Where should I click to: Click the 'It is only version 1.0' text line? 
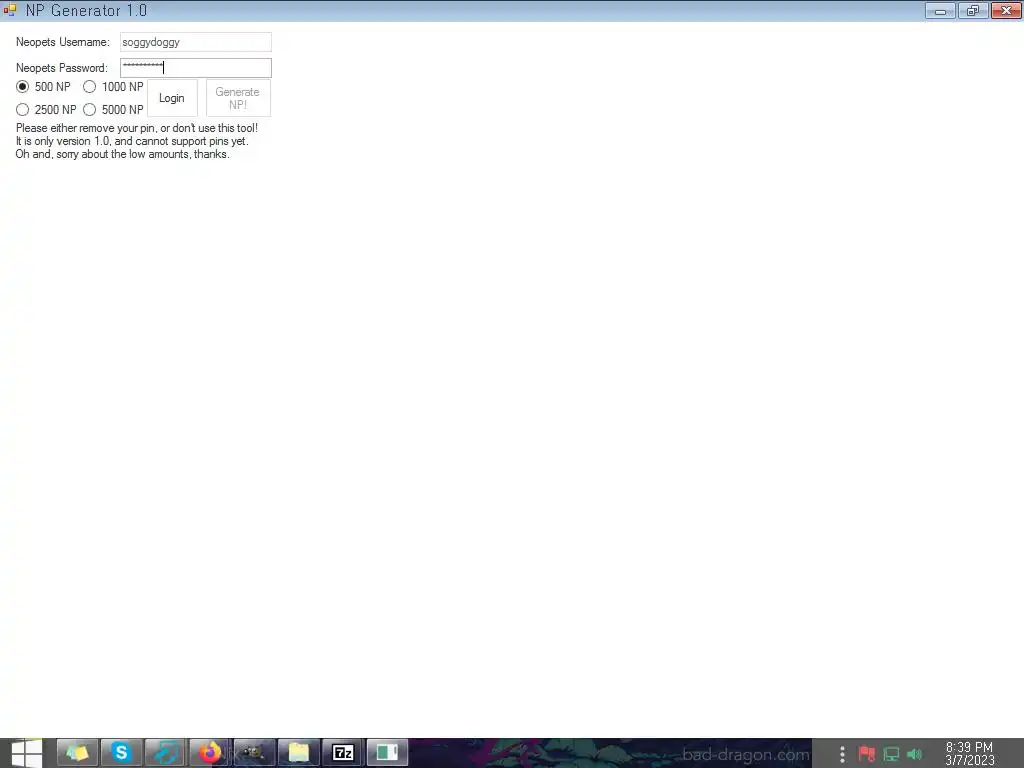pos(132,141)
